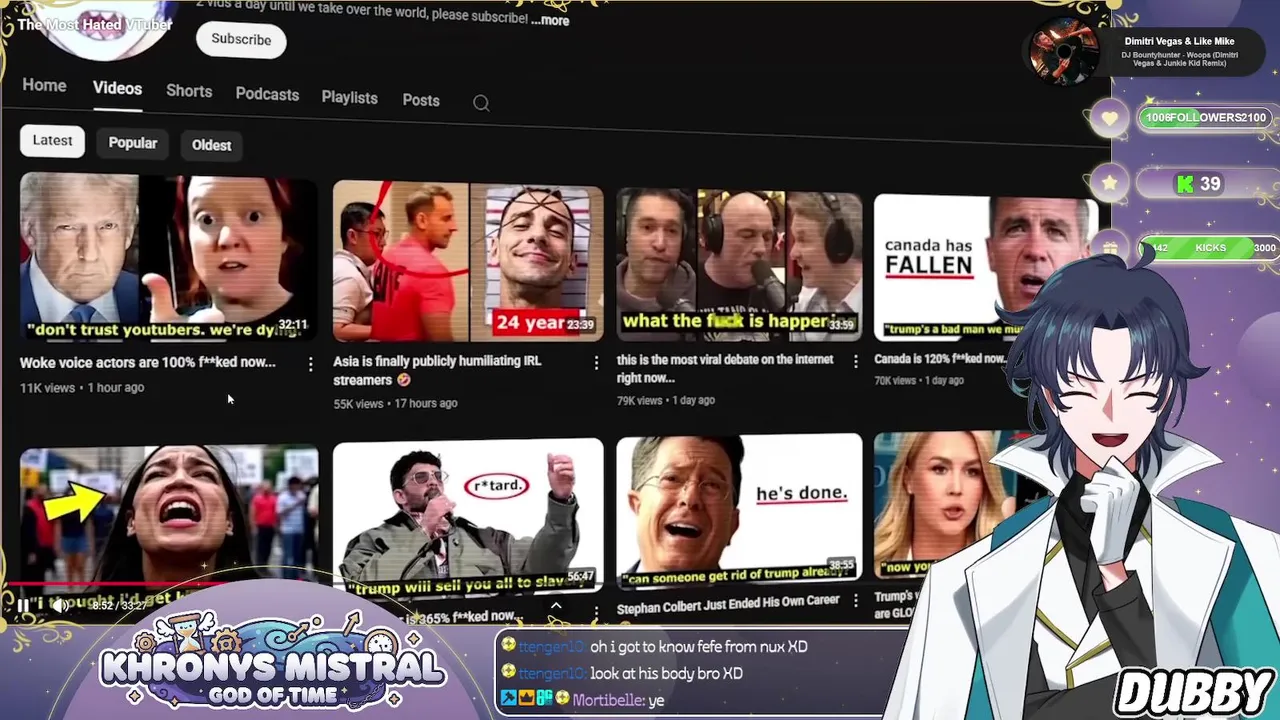This screenshot has height=720, width=1280.
Task: Click 11K views 1 hour ago text
Action: 82,388
